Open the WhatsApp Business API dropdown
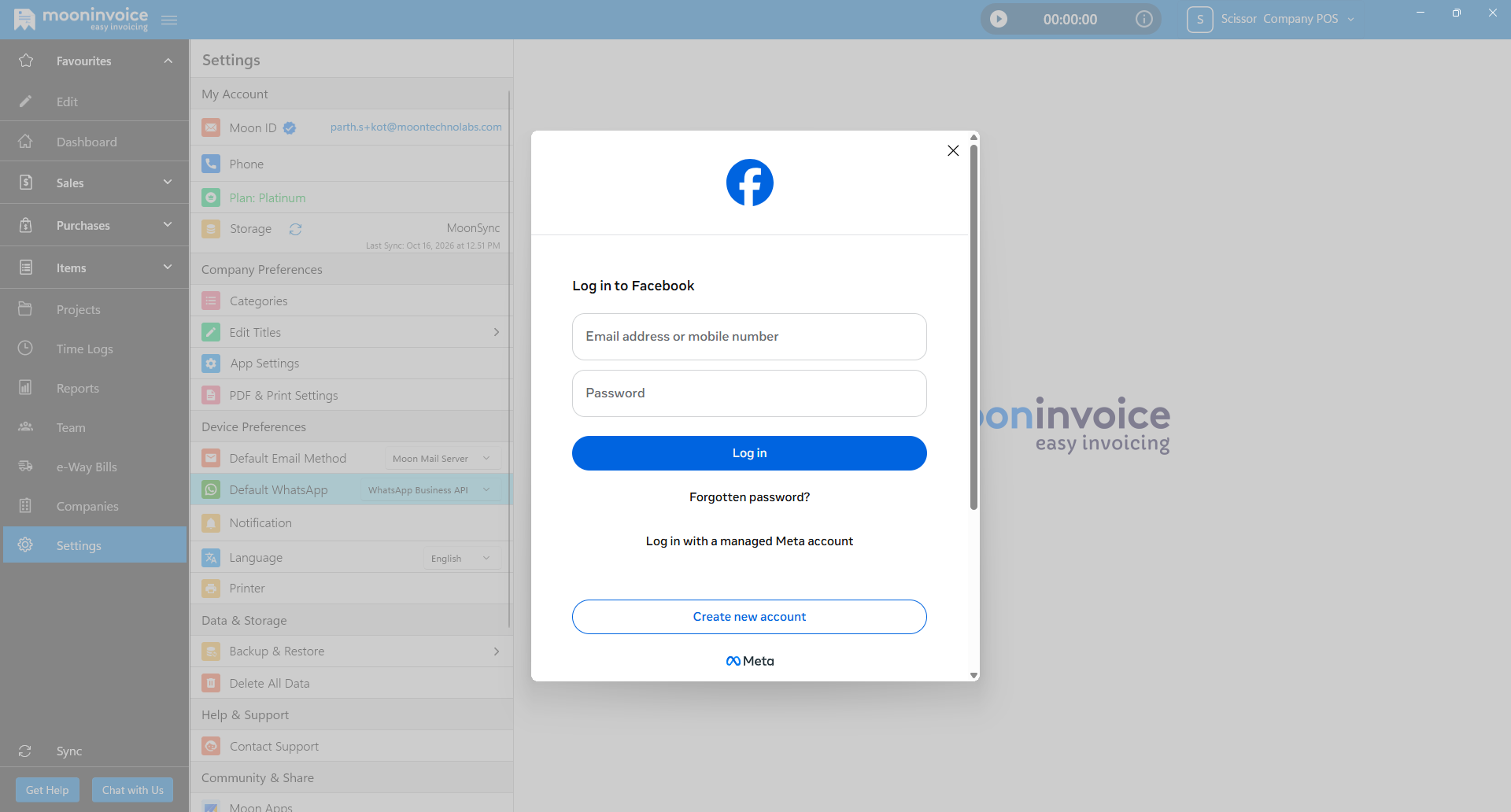Image resolution: width=1511 pixels, height=812 pixels. point(430,489)
